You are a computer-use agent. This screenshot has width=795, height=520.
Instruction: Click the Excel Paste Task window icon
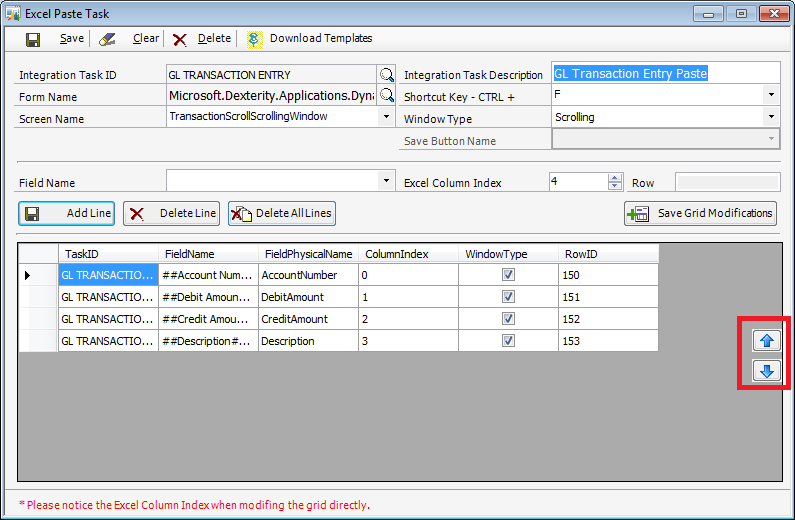12,13
